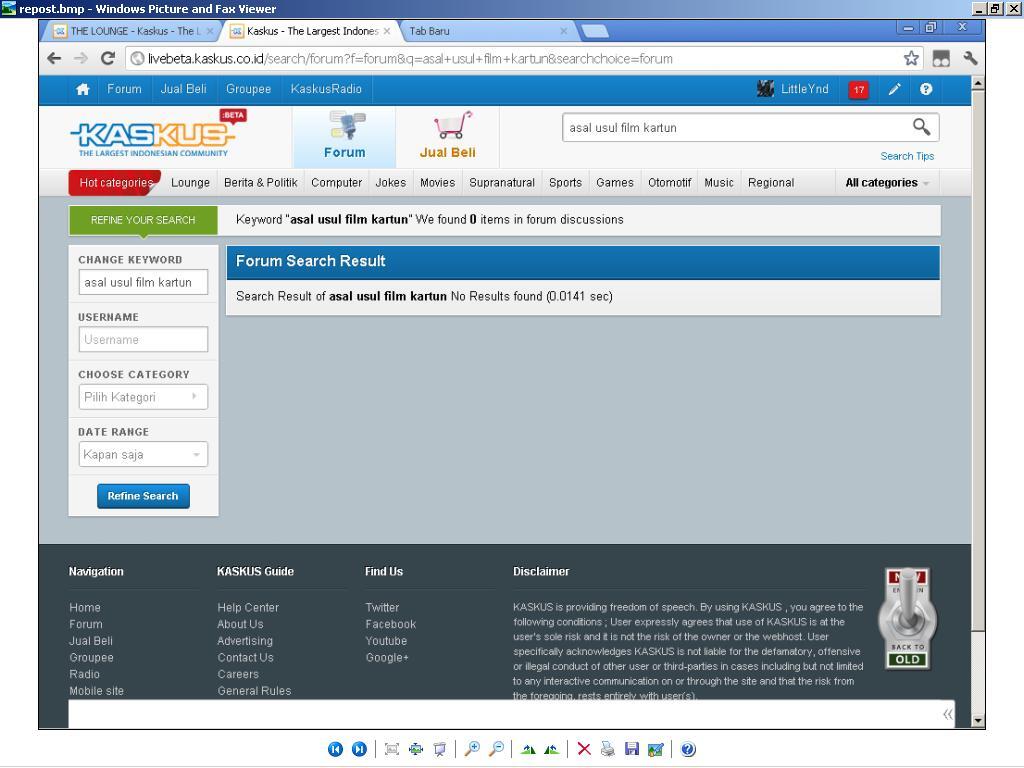
Task: Rotate the image clockwise
Action: click(528, 749)
